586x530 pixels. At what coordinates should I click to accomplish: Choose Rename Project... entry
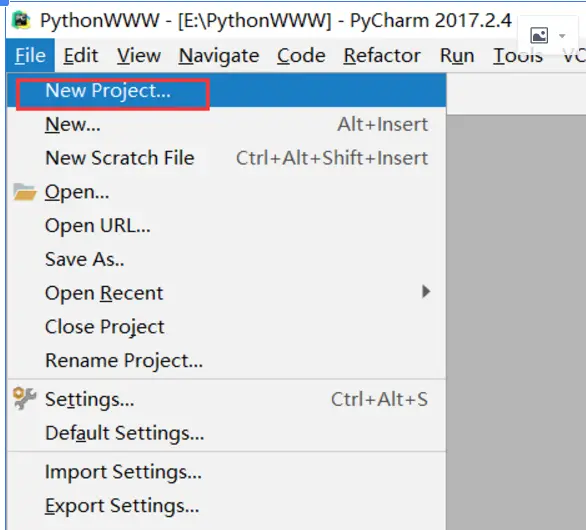click(x=226, y=361)
